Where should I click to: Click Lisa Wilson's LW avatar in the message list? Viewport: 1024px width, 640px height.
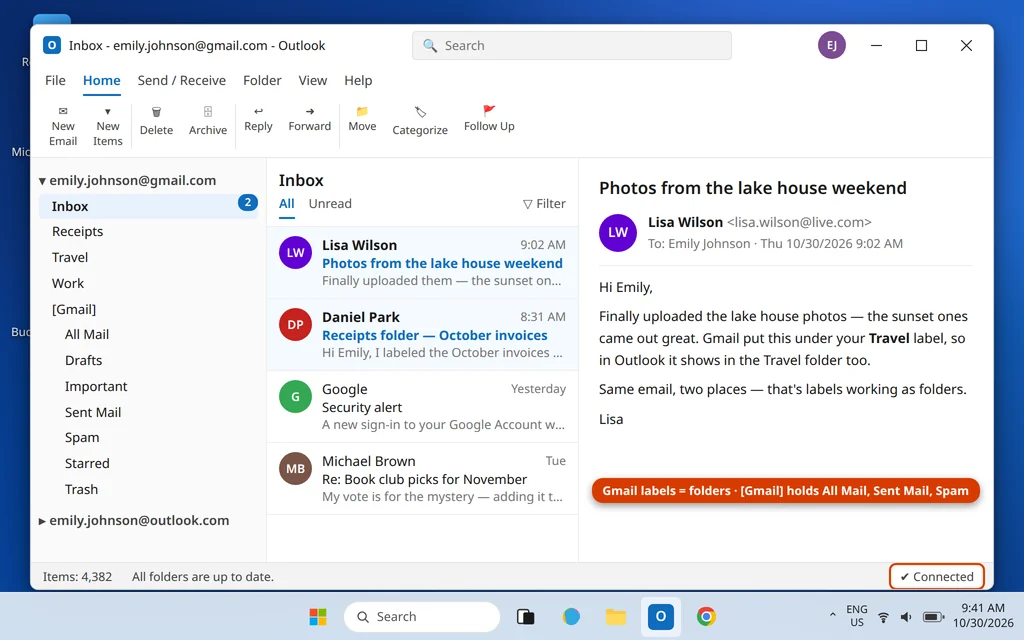click(295, 253)
